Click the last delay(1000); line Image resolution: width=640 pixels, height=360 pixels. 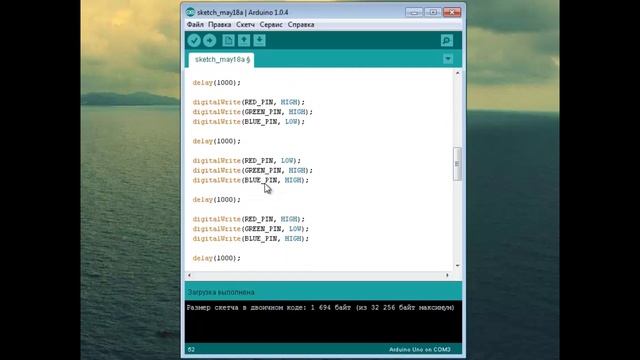tap(217, 258)
